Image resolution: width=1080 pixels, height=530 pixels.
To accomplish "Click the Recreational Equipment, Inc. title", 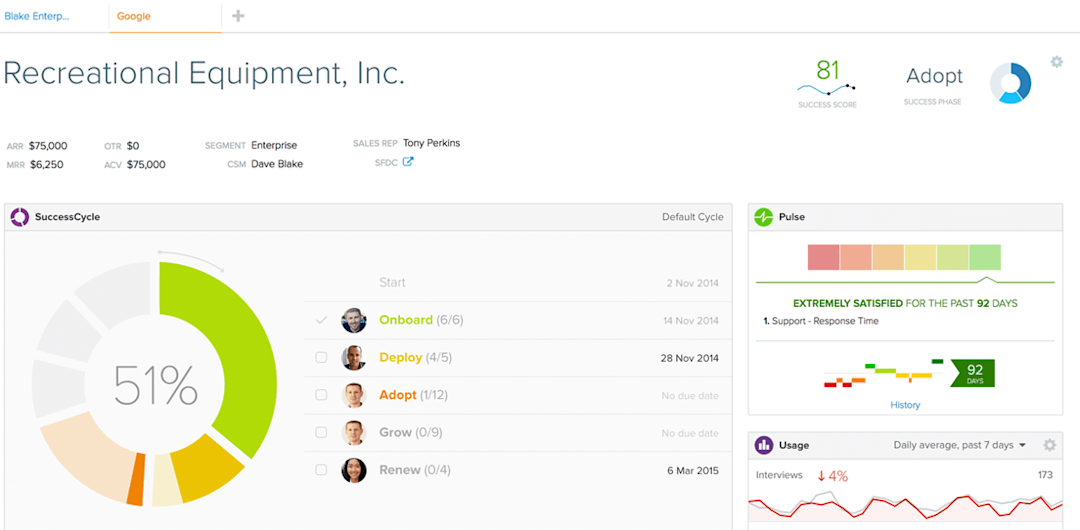I will tap(204, 73).
